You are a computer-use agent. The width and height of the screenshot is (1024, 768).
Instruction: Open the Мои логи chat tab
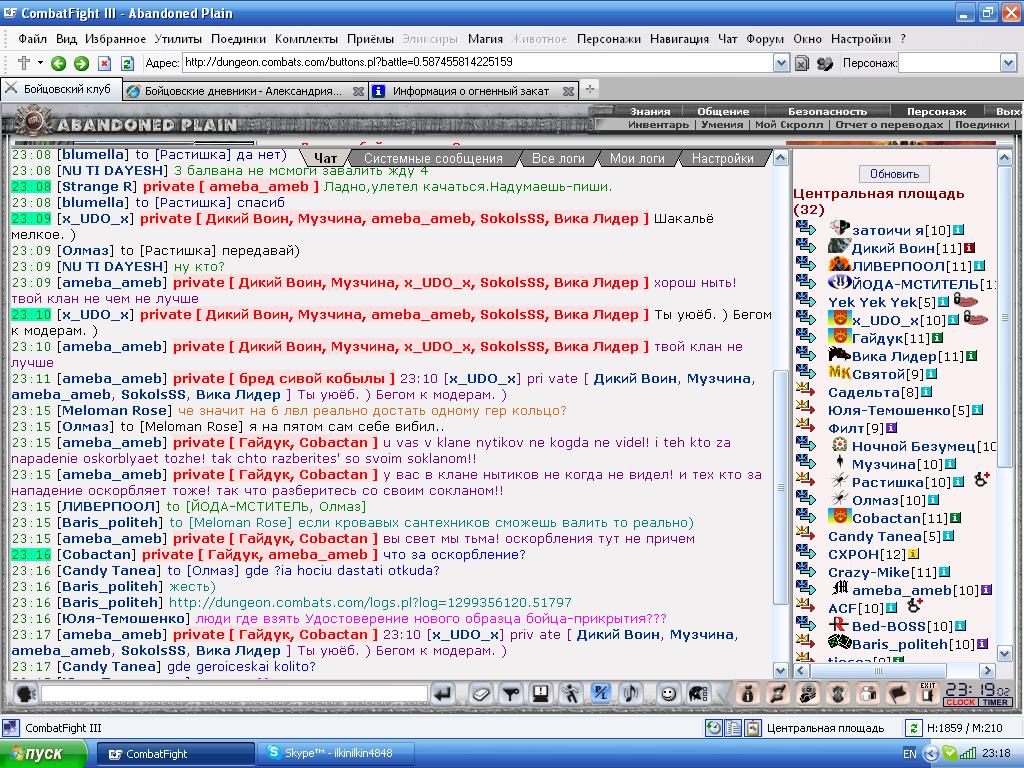tap(637, 158)
